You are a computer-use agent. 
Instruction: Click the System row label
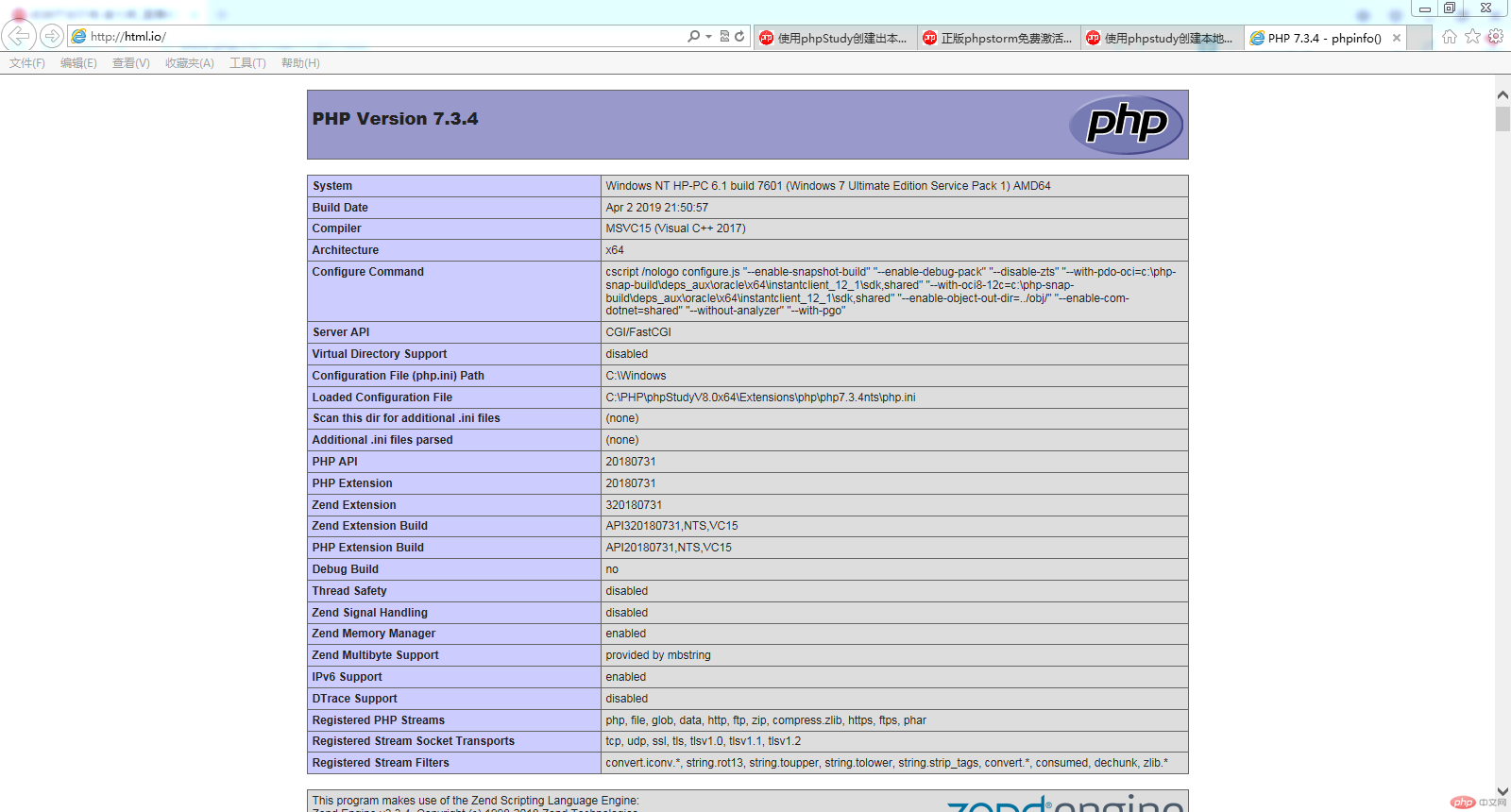[x=332, y=186]
